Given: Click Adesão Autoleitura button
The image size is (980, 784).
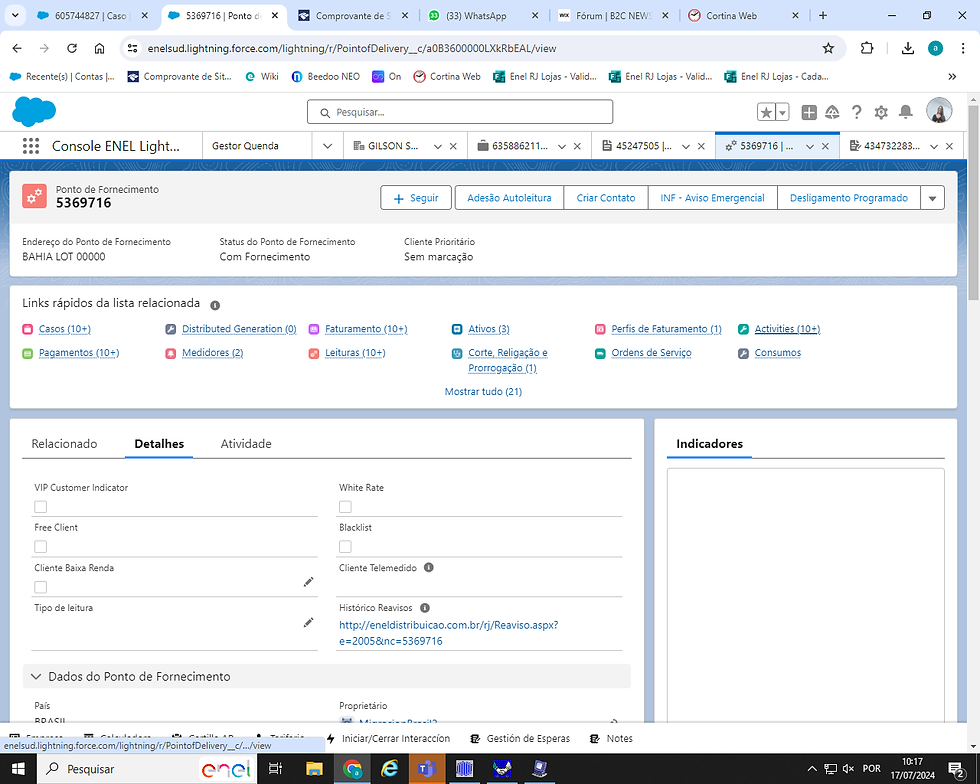Looking at the screenshot, I should pos(509,198).
